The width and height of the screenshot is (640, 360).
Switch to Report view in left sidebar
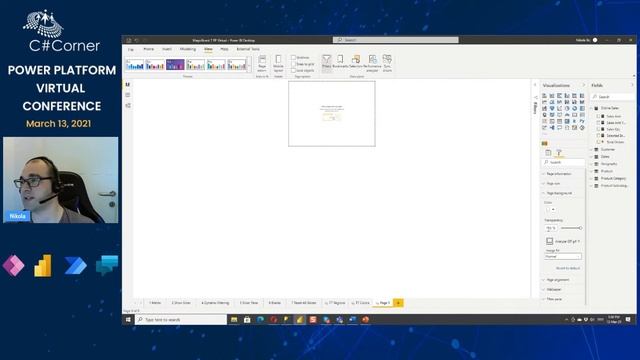tap(128, 84)
